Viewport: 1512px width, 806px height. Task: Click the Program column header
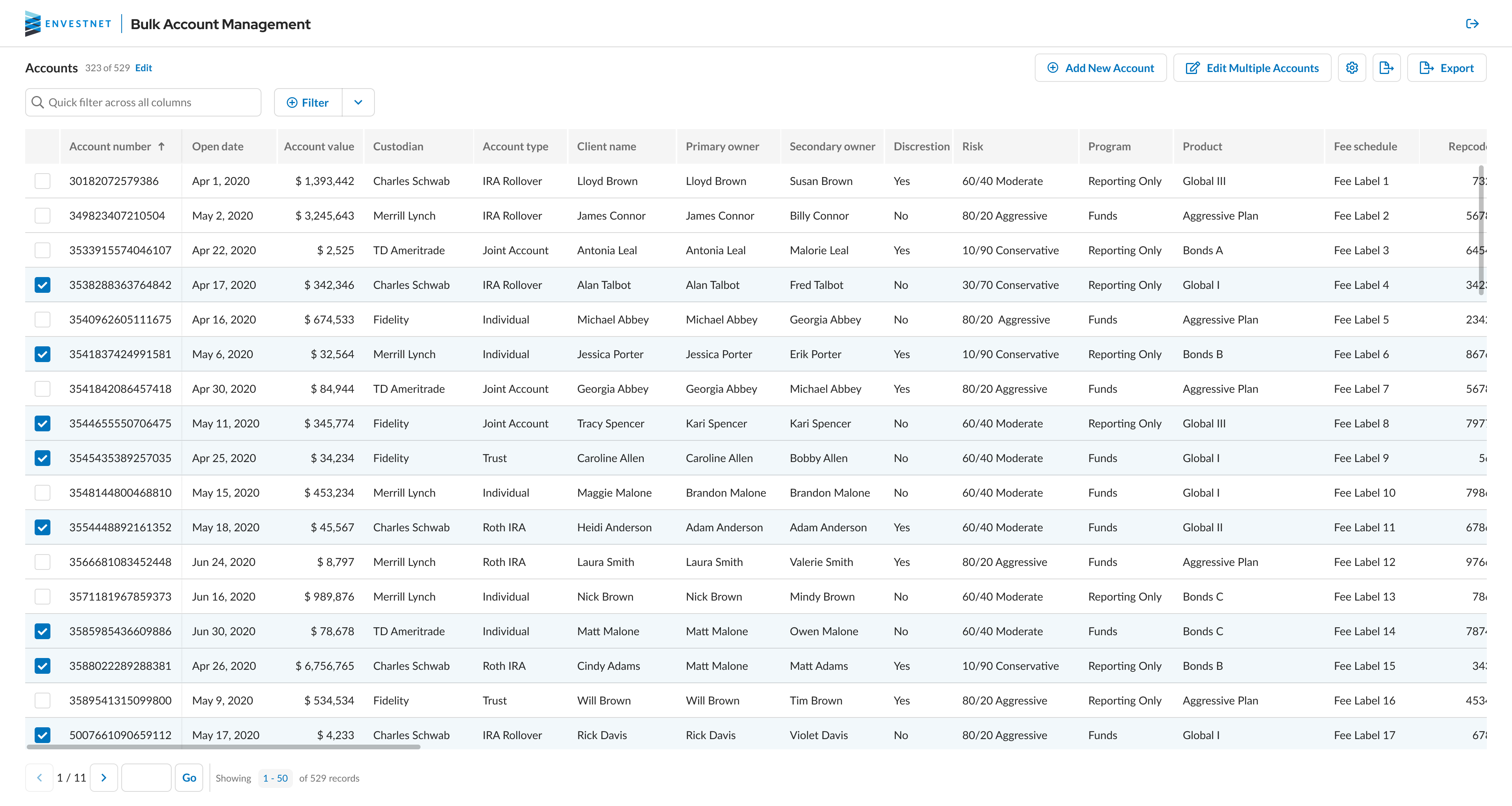(1109, 147)
